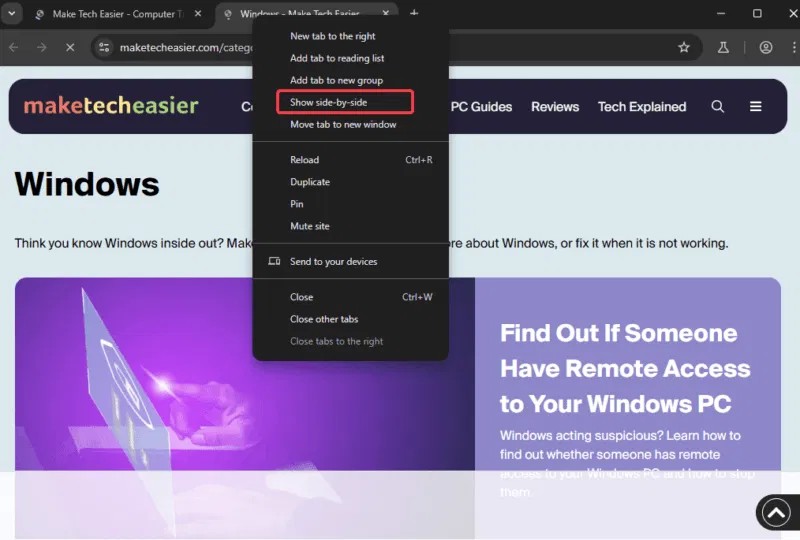Close the first Make Tech Easier tab
This screenshot has height=540, width=800.
197,14
